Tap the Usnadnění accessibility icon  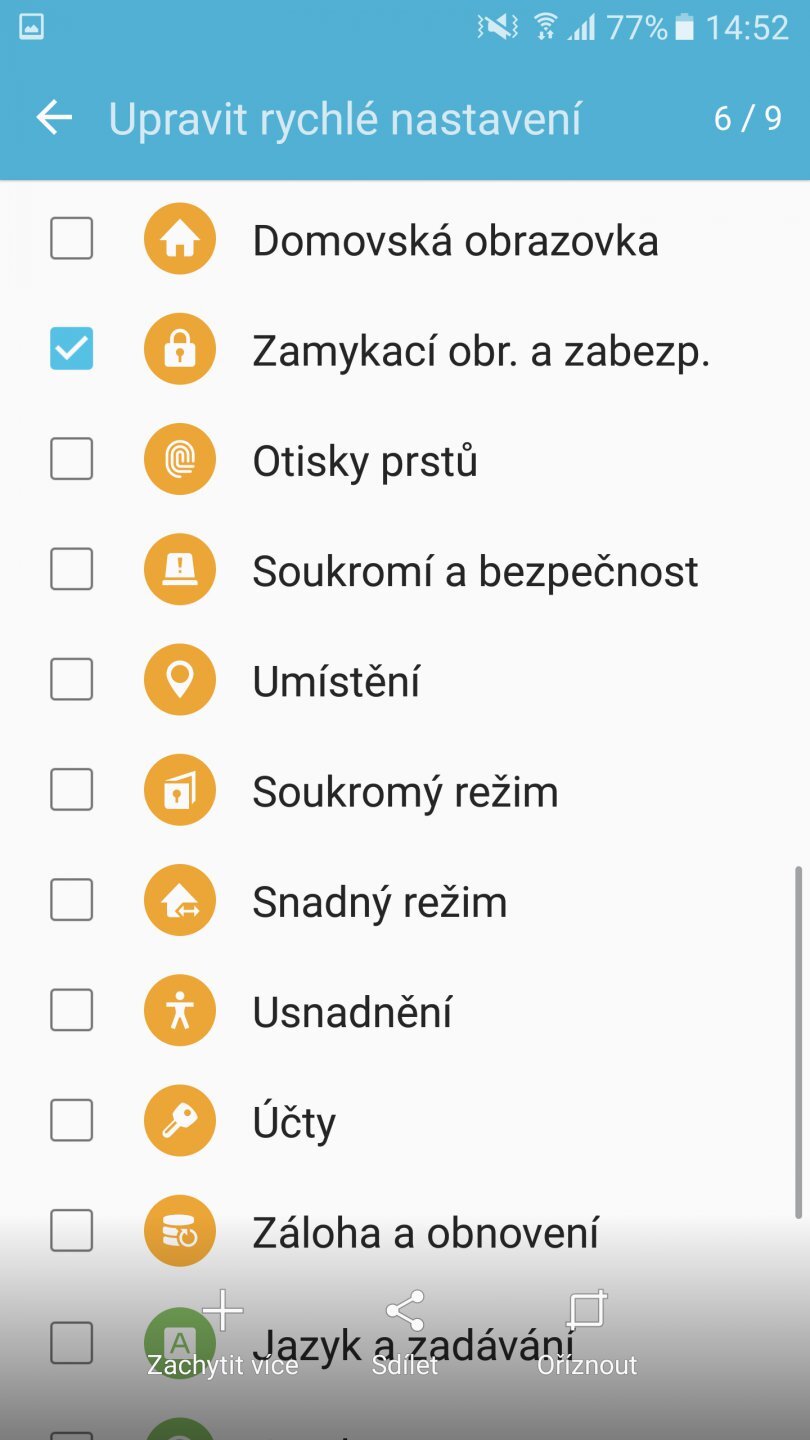coord(180,1011)
